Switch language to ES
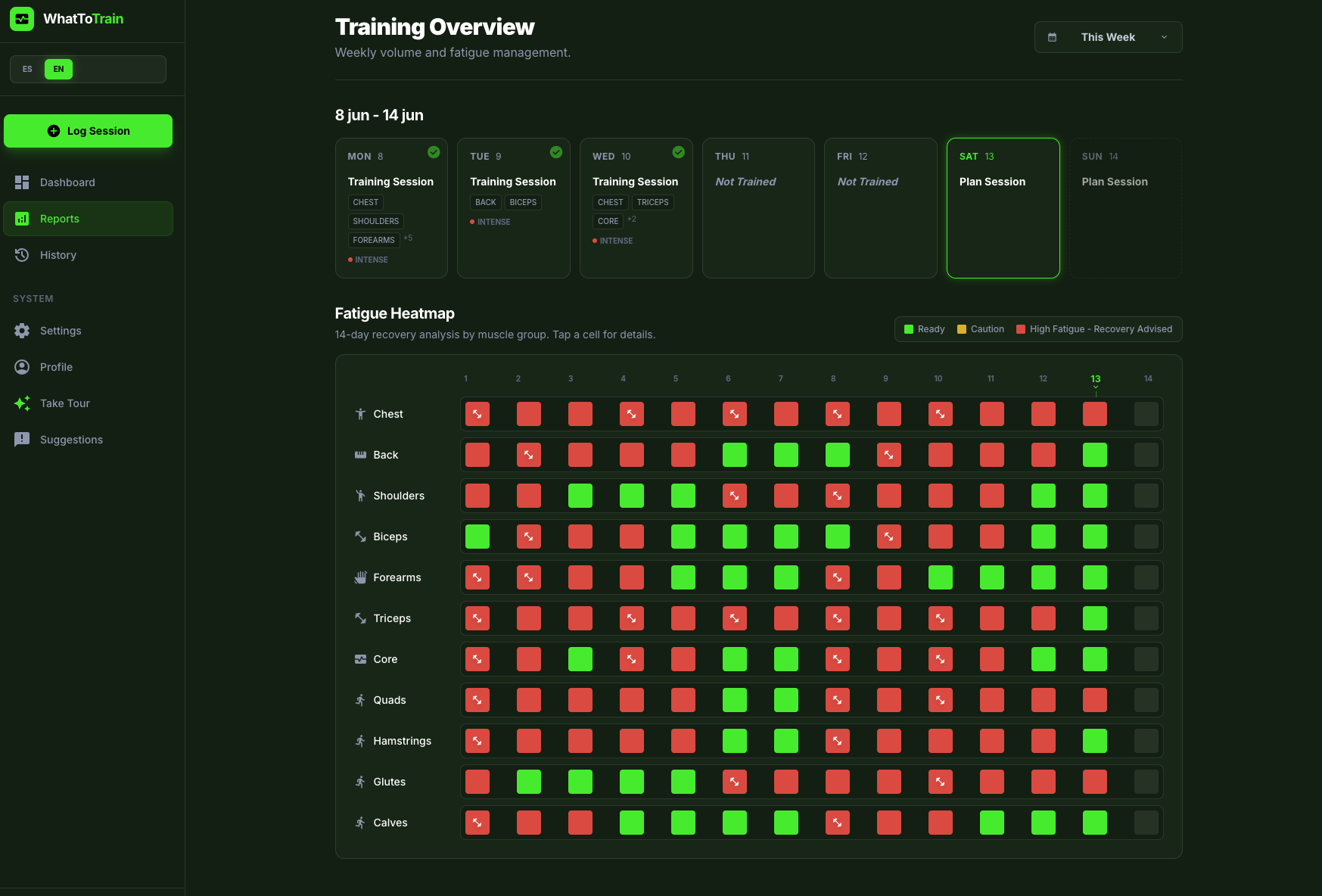 pos(27,69)
